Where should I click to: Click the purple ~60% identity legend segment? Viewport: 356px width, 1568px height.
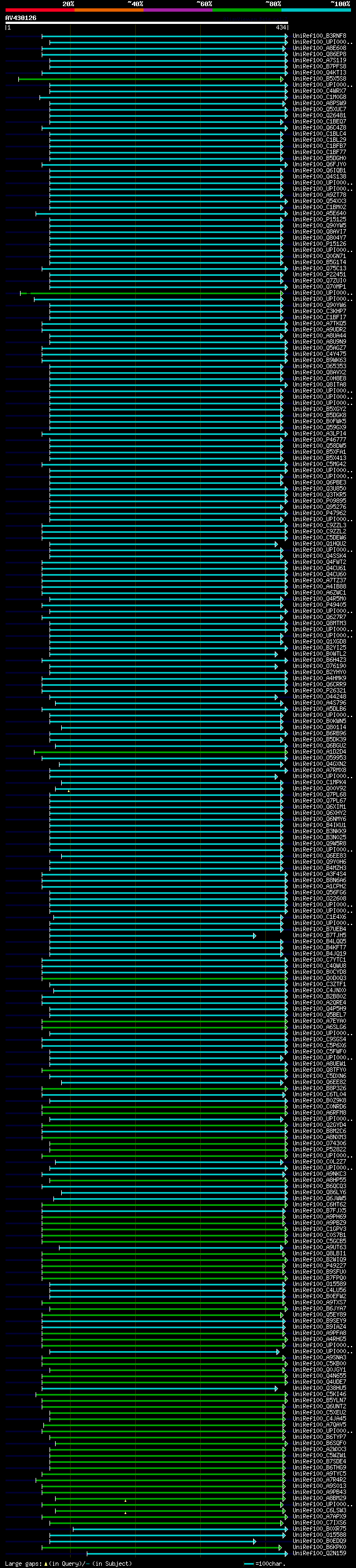[179, 10]
